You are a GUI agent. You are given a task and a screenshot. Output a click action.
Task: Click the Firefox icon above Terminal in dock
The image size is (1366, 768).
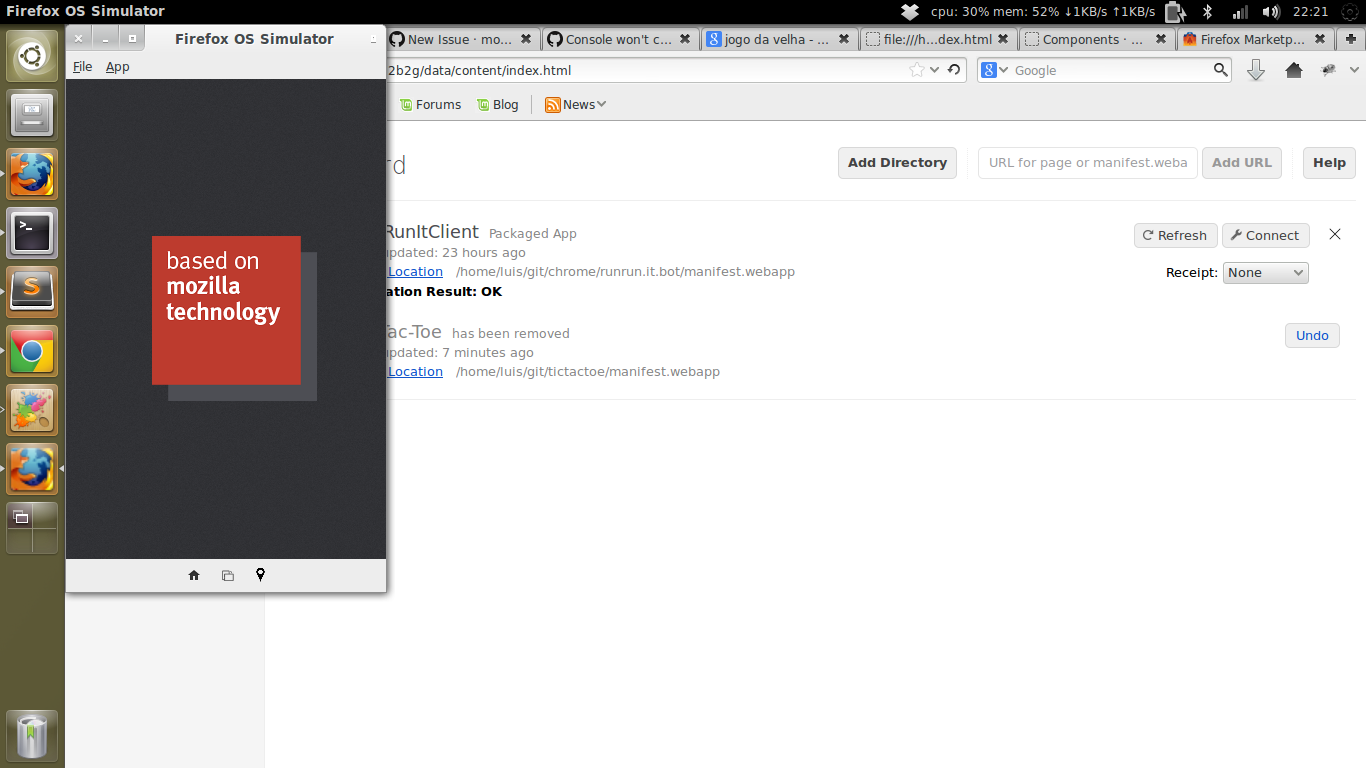click(x=32, y=174)
